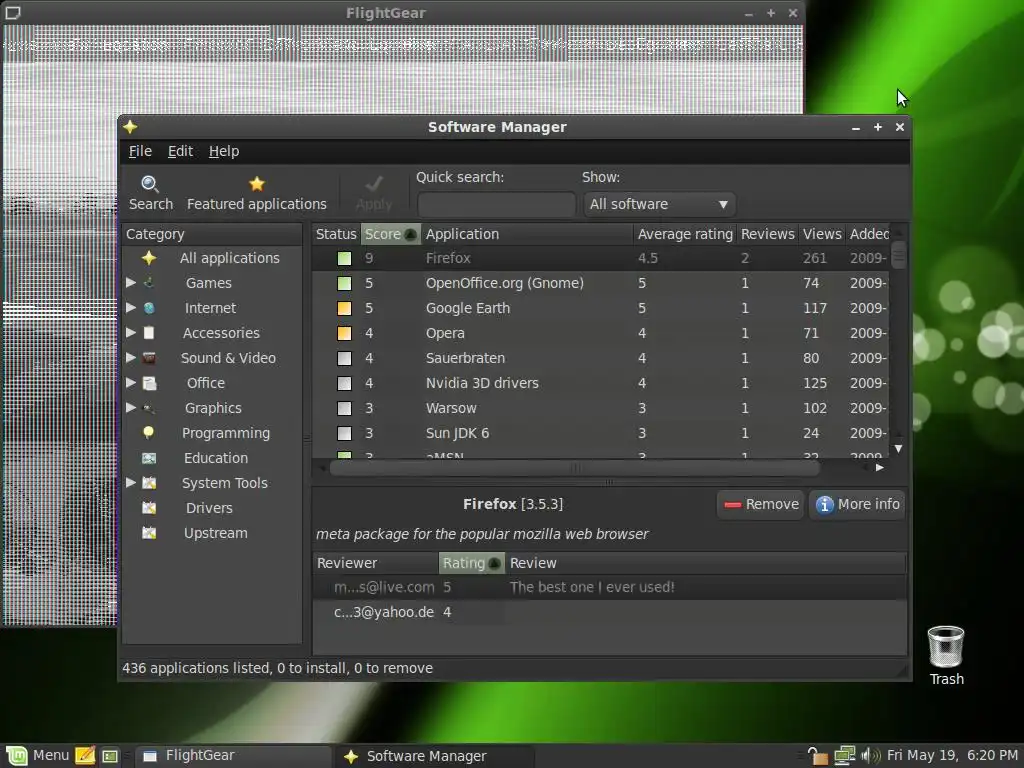Click the Internet globe category icon
Screen dimensions: 1024x768
point(149,308)
